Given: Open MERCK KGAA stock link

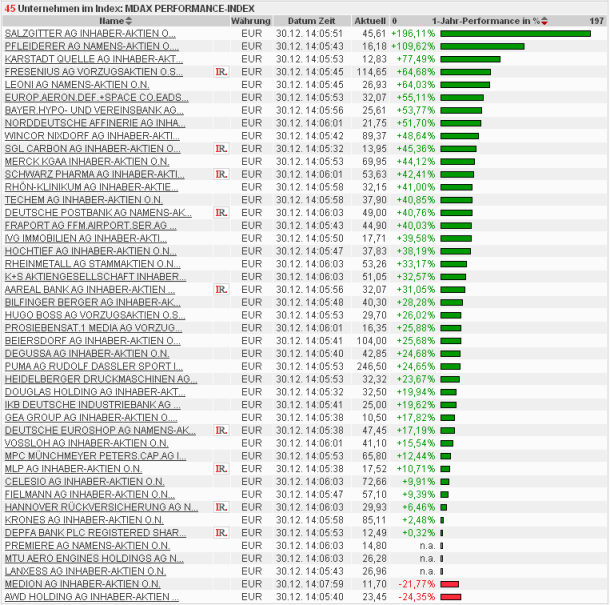Looking at the screenshot, I should pyautogui.click(x=87, y=162).
